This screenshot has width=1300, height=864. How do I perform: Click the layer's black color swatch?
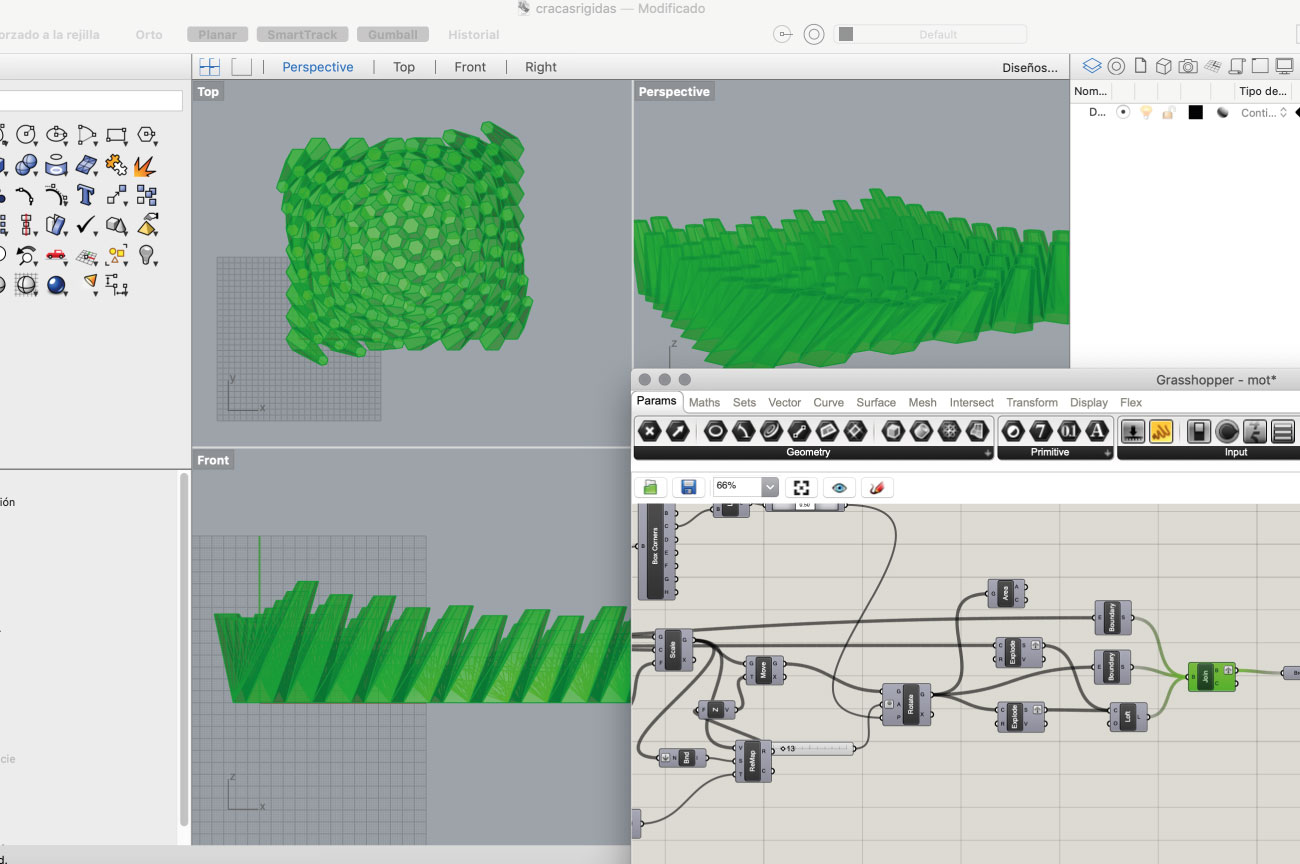(x=1195, y=113)
